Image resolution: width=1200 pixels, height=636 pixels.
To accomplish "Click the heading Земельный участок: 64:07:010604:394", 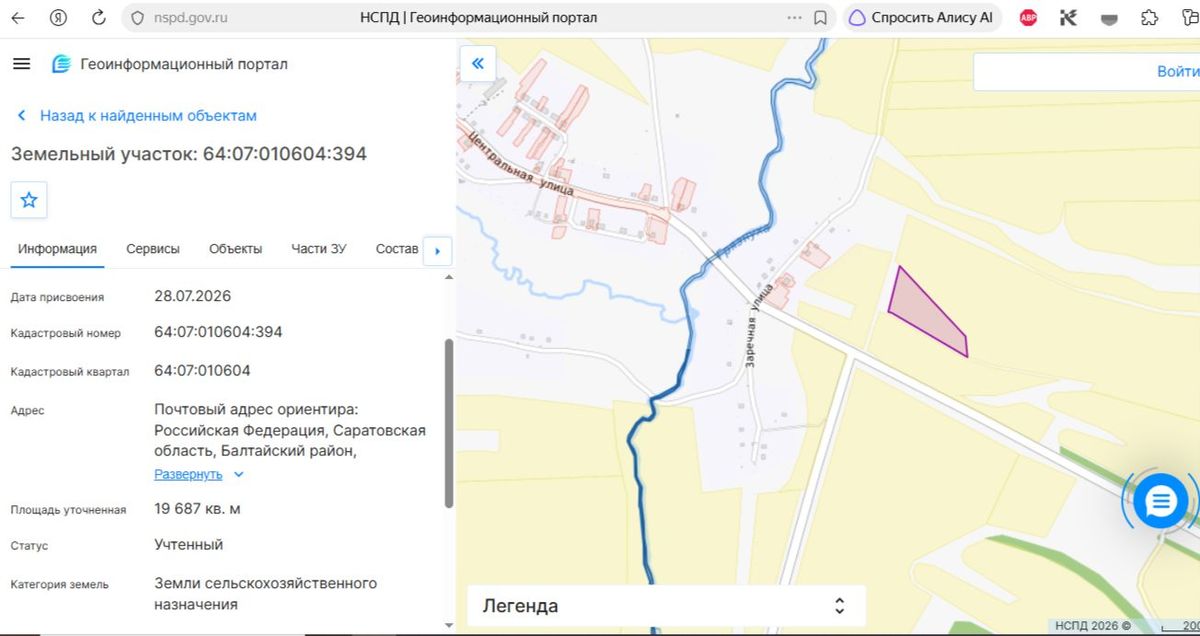I will point(189,154).
